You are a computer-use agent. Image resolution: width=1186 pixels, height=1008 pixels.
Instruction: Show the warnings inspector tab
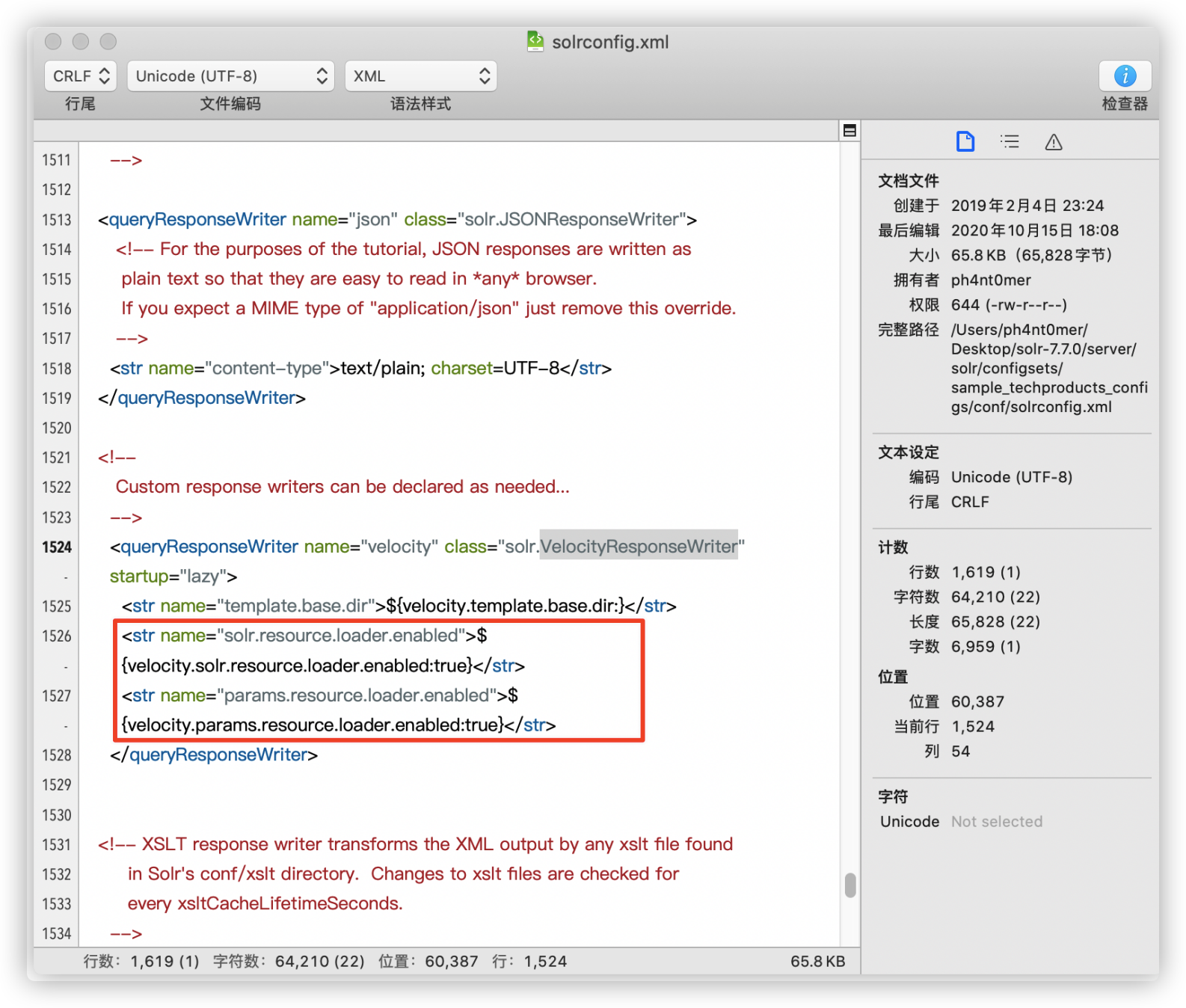(x=1054, y=141)
